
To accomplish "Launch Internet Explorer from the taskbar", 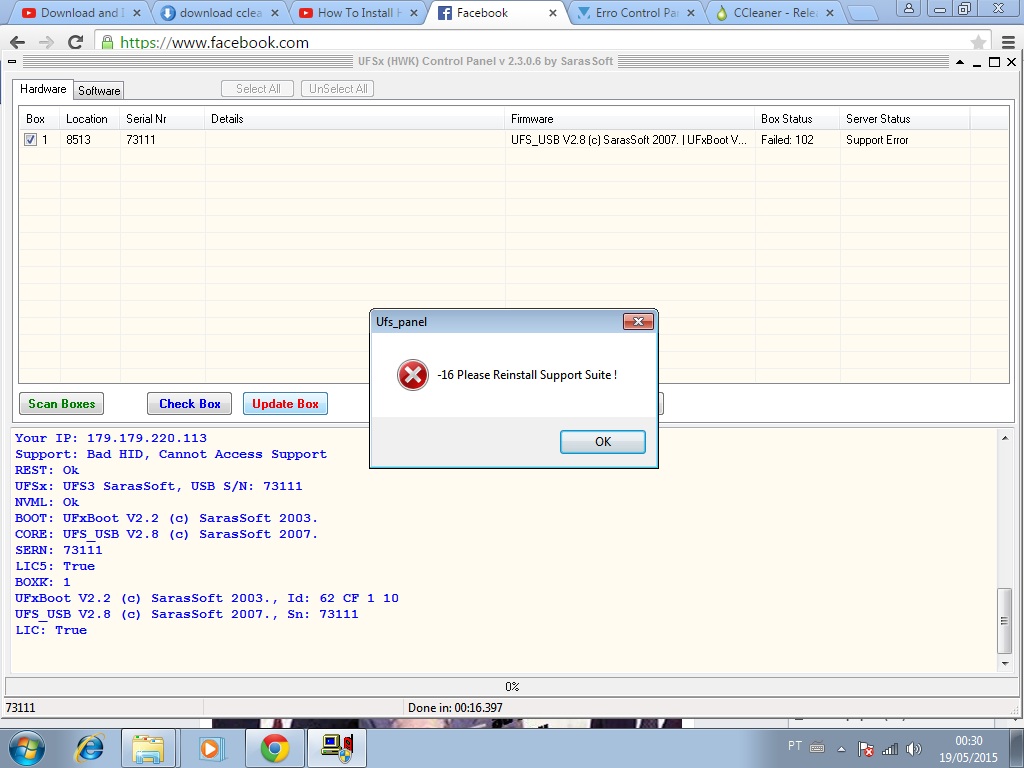I will point(89,748).
